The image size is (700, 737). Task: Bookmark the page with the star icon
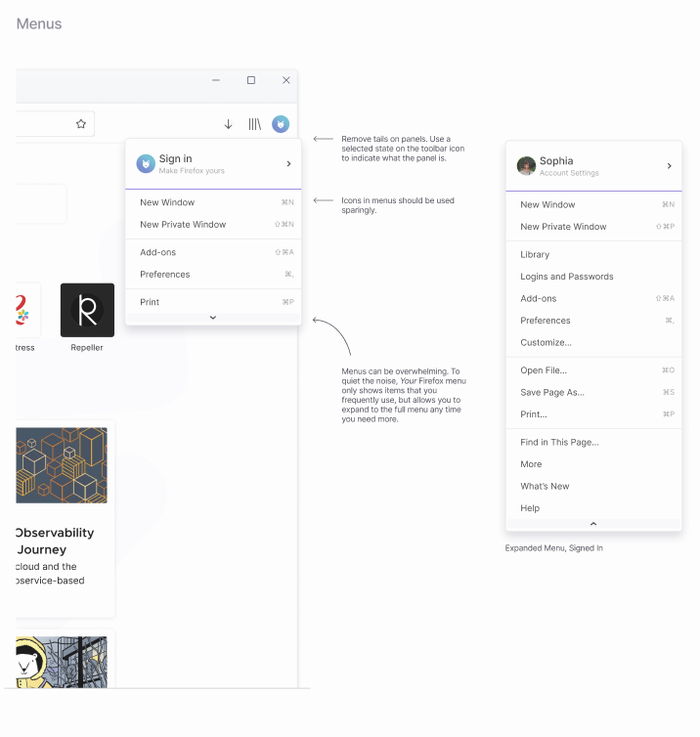(x=81, y=124)
